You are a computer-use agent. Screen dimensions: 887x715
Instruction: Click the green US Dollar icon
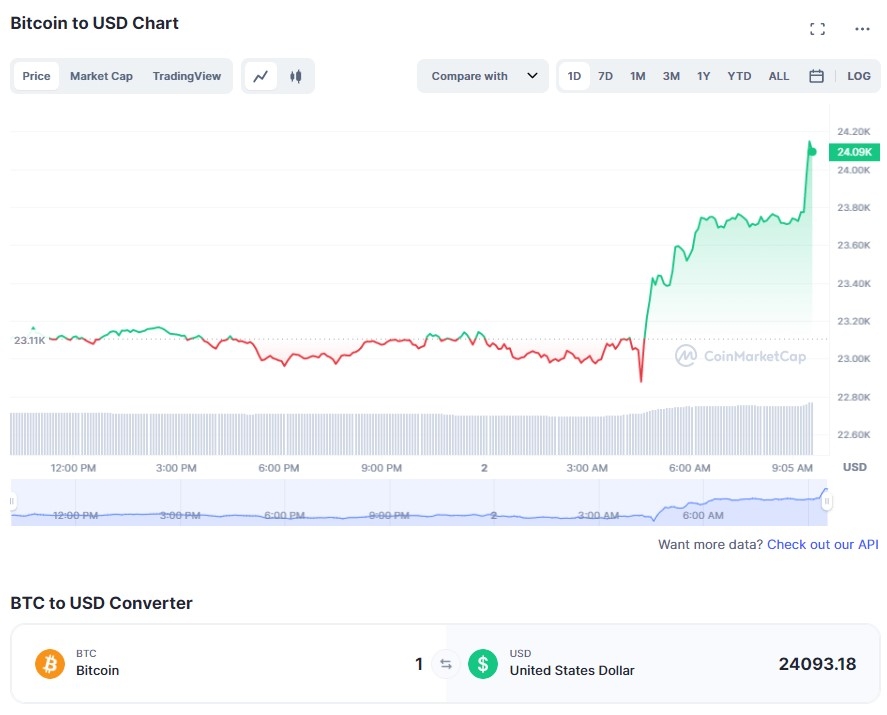483,664
